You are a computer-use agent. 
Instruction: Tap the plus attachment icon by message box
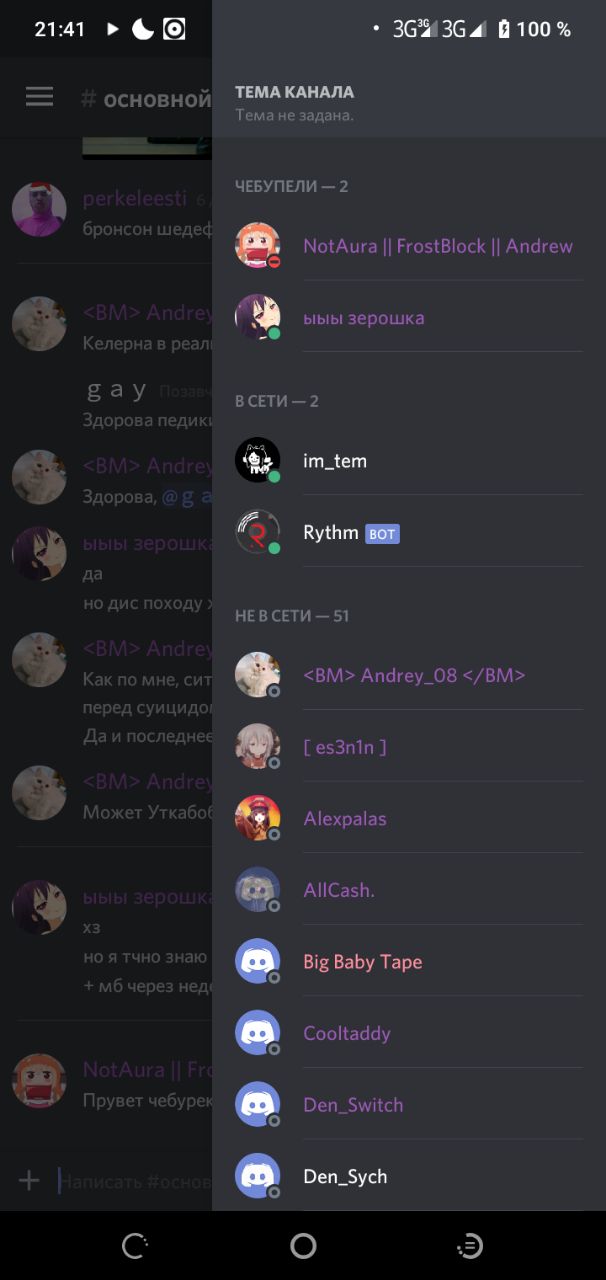point(29,1181)
